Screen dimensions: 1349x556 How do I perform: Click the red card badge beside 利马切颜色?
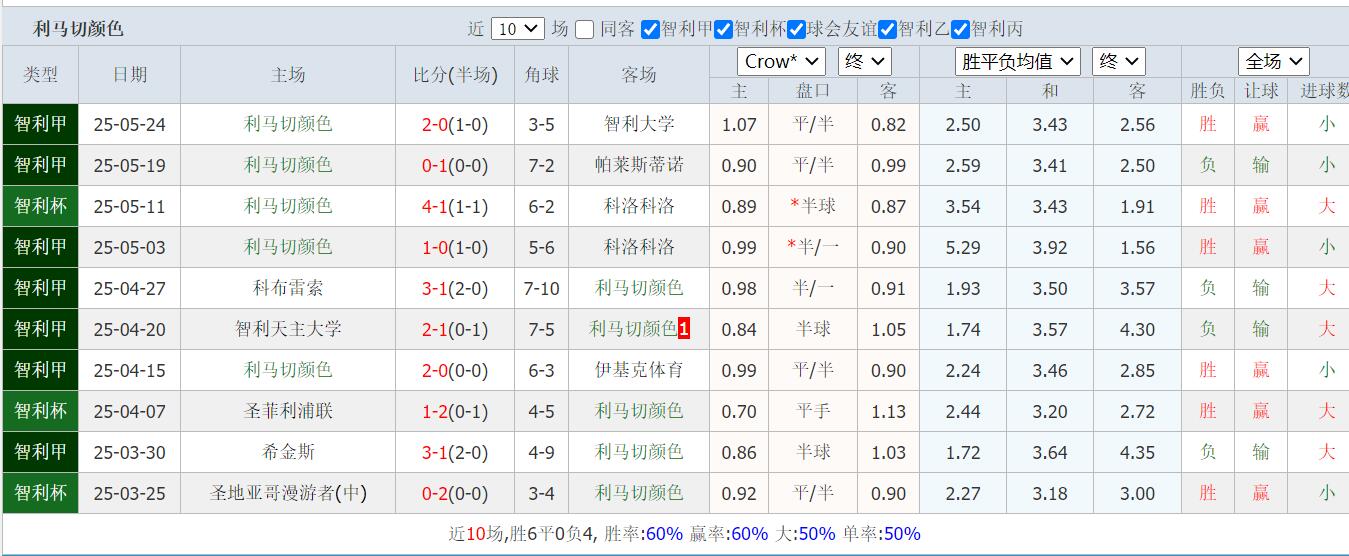tap(684, 329)
